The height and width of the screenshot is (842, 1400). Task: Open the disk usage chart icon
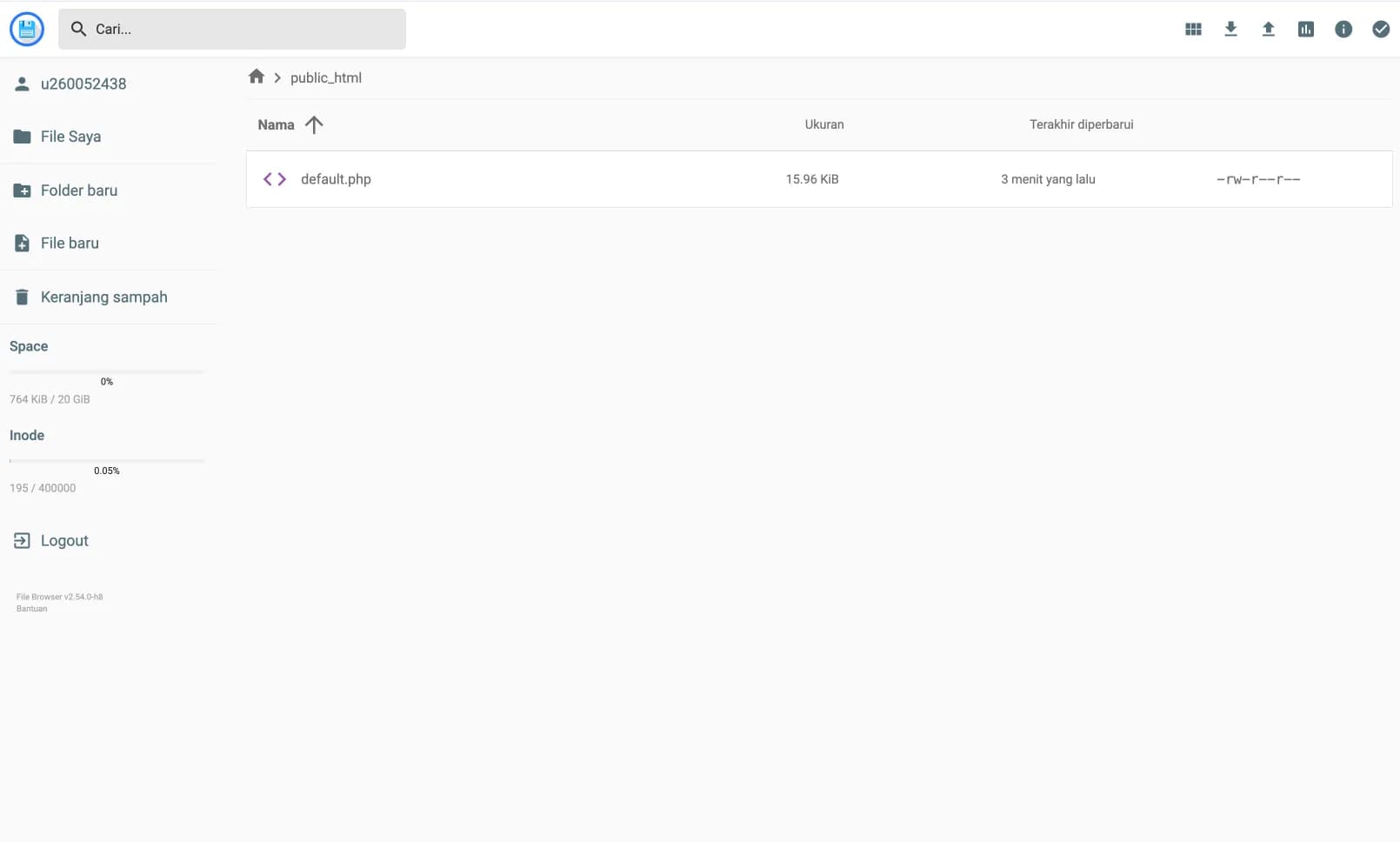[x=1305, y=30]
